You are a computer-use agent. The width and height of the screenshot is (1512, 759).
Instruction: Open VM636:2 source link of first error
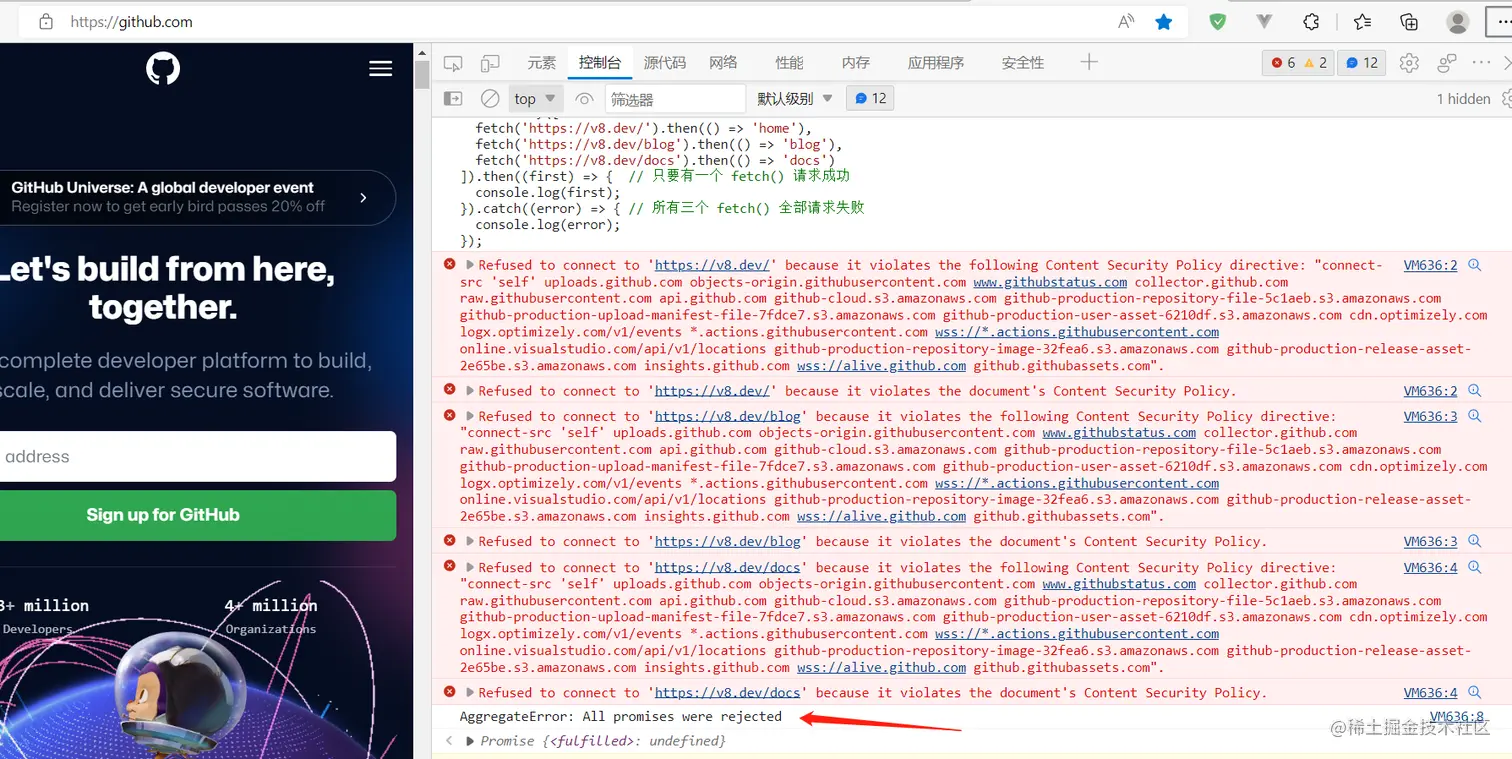tap(1430, 265)
